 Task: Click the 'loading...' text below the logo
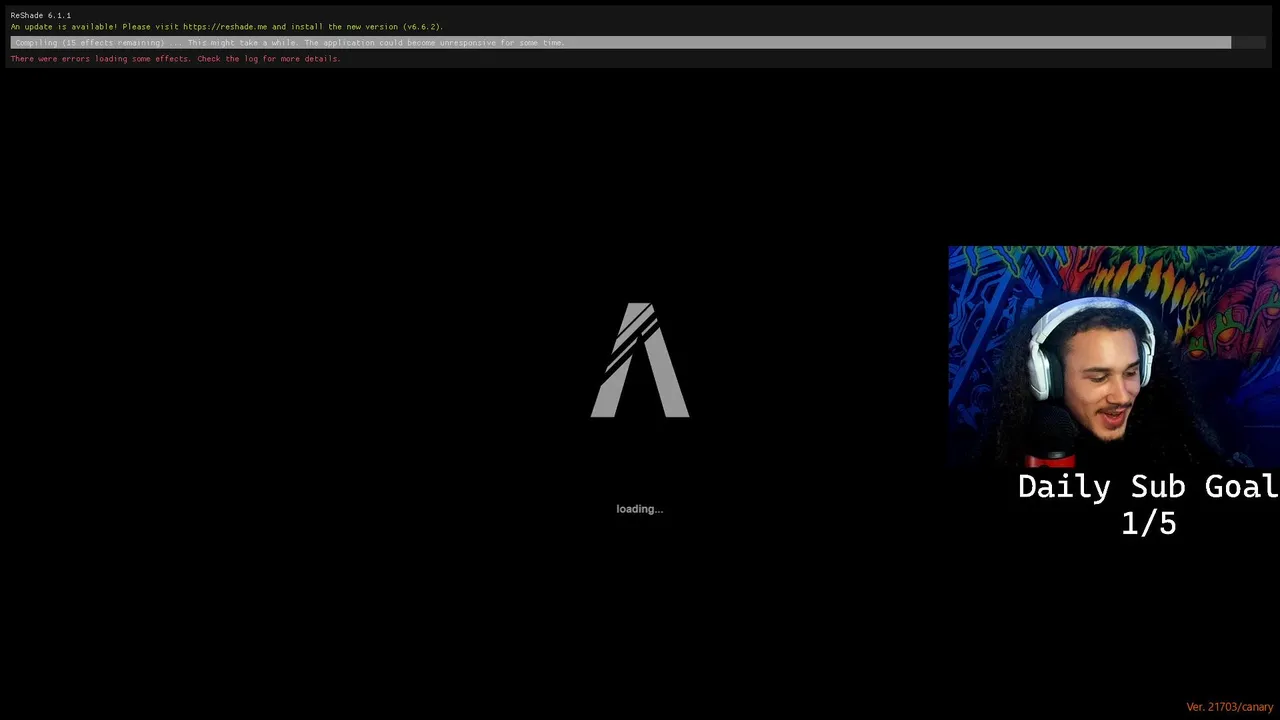[639, 509]
